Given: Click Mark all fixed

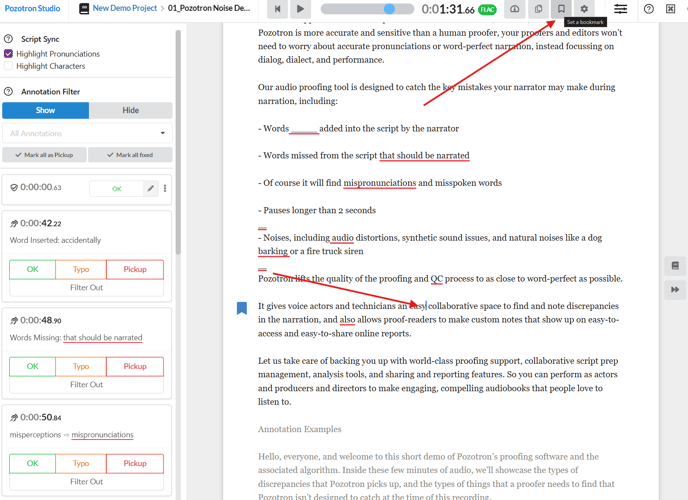Looking at the screenshot, I should [x=130, y=155].
